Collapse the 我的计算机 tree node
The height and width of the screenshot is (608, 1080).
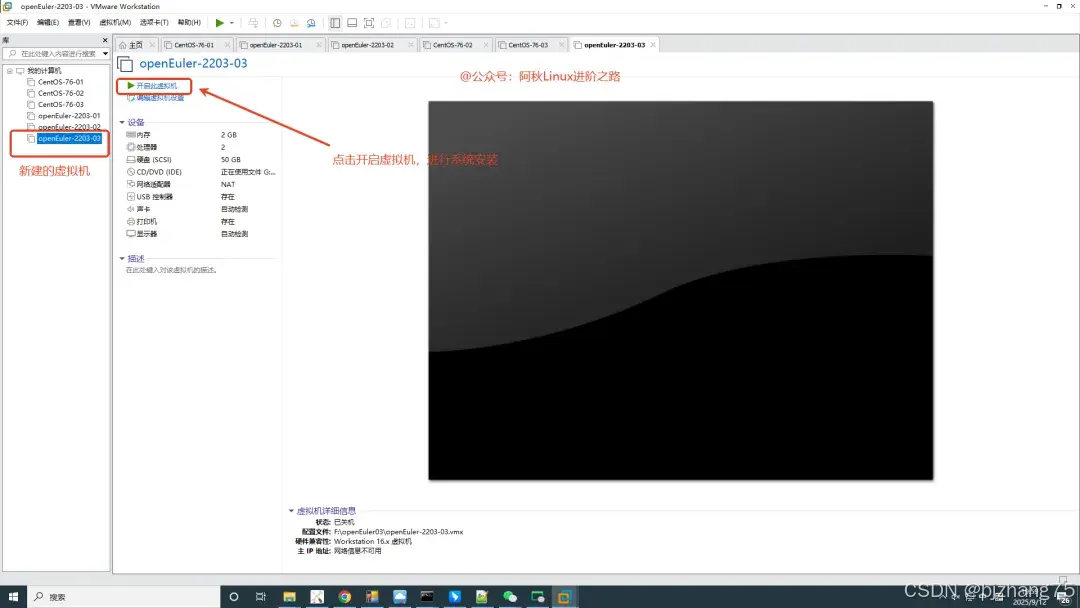[10, 71]
